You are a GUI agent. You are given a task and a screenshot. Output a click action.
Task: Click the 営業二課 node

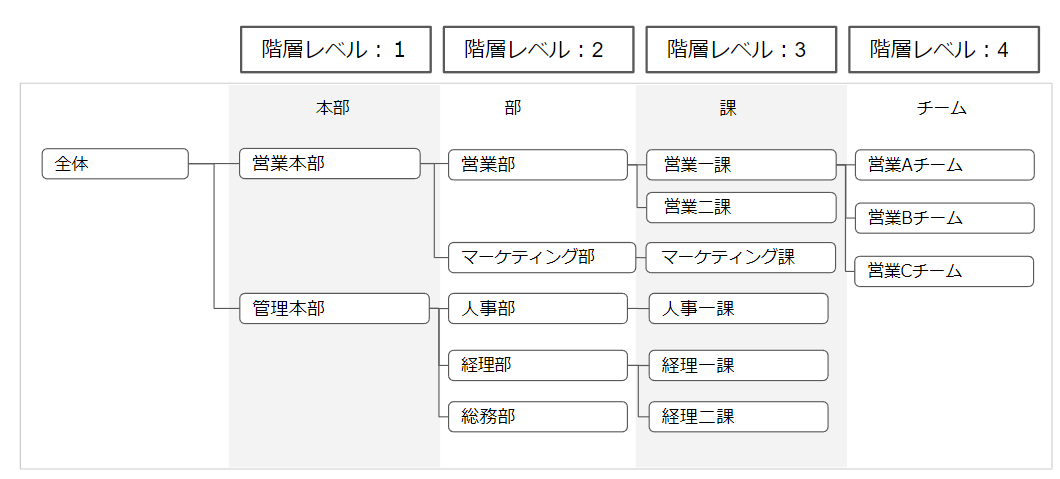[740, 207]
